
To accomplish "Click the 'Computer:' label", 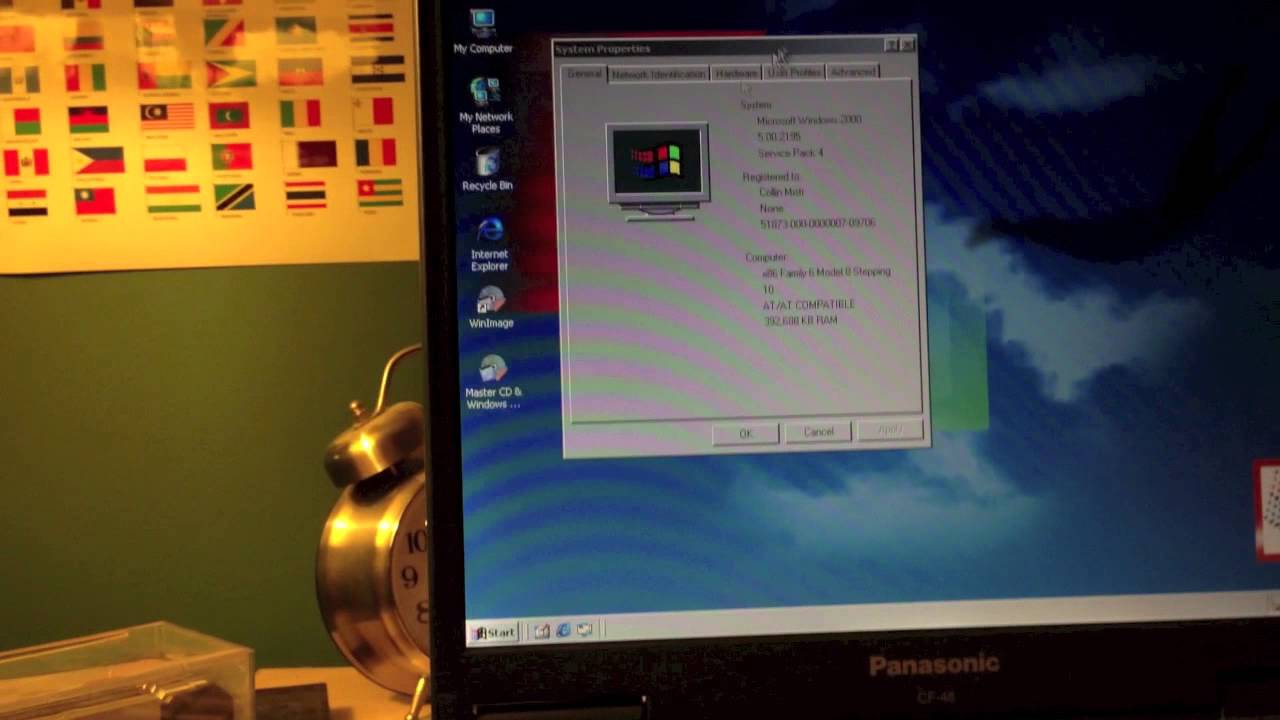I will pyautogui.click(x=766, y=257).
